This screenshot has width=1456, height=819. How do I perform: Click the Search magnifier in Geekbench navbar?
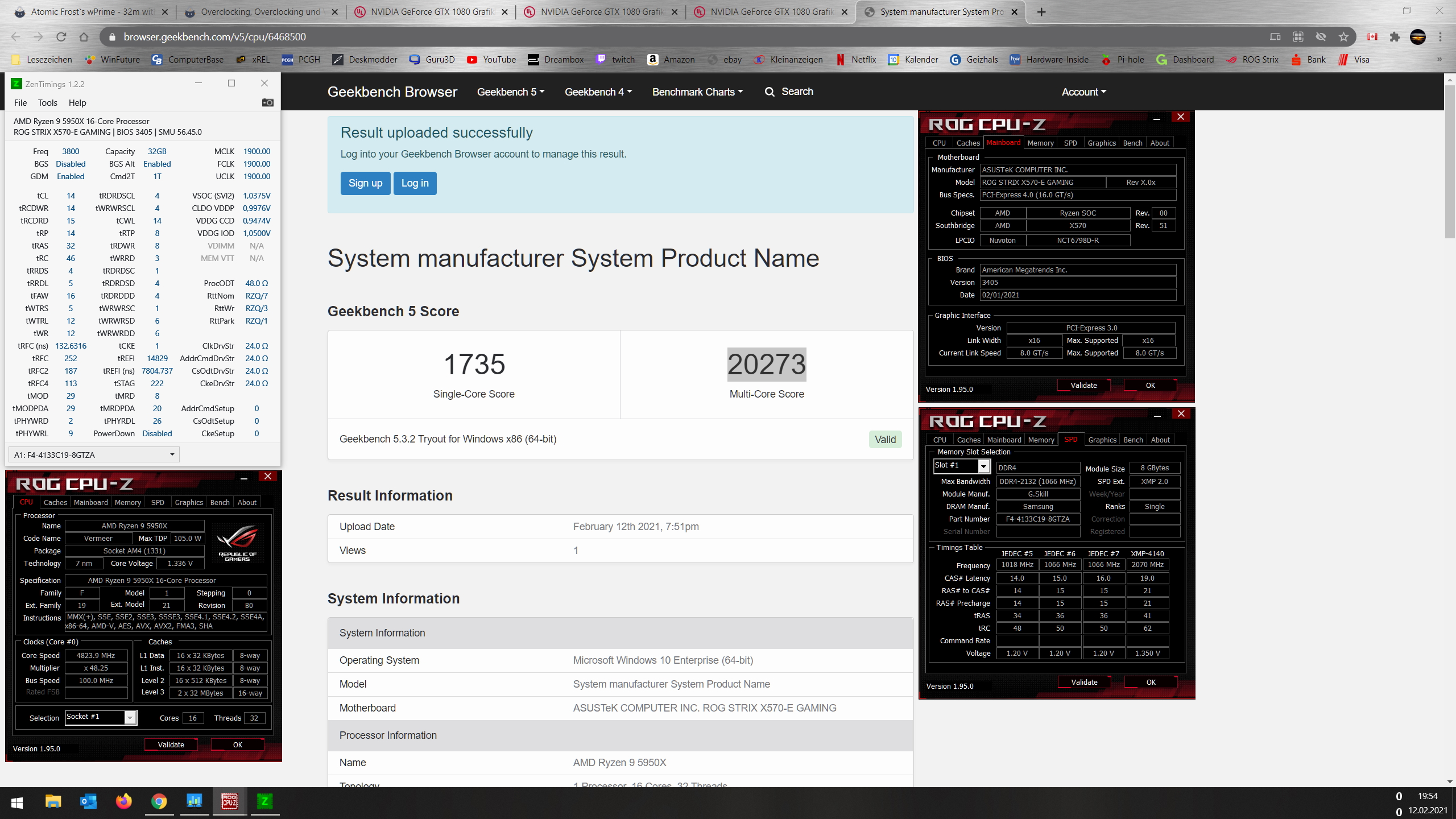tap(770, 92)
